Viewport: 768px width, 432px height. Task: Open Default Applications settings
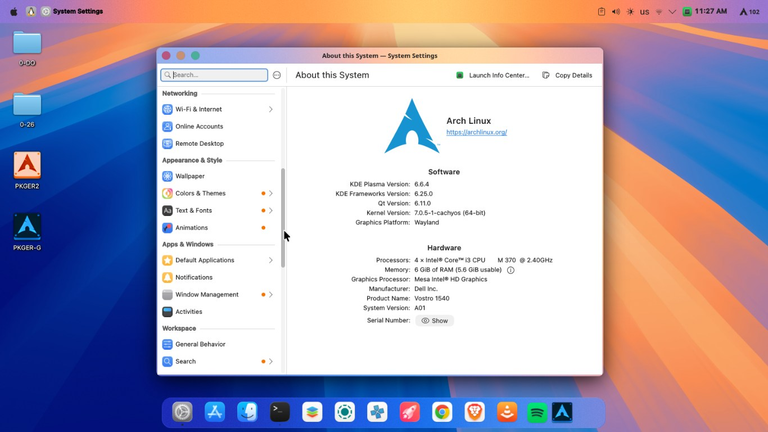click(x=218, y=260)
